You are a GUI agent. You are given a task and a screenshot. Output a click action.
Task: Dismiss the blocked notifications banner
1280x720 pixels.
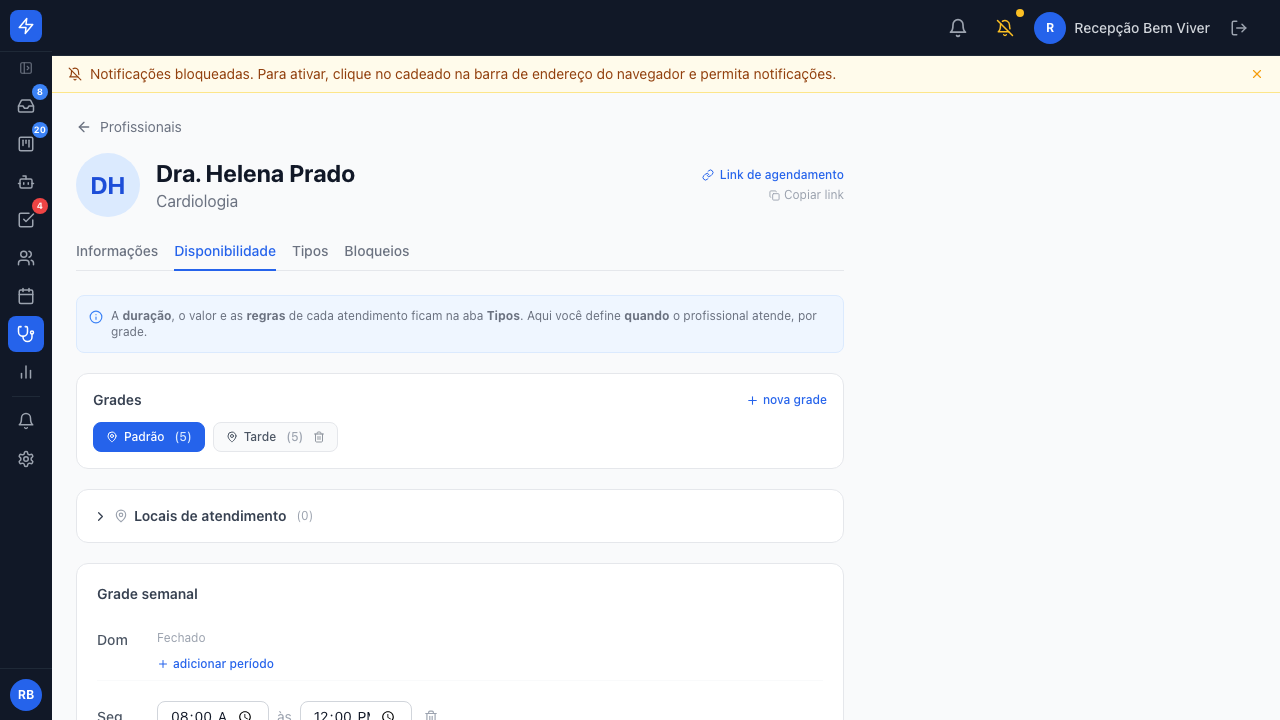pyautogui.click(x=1257, y=74)
